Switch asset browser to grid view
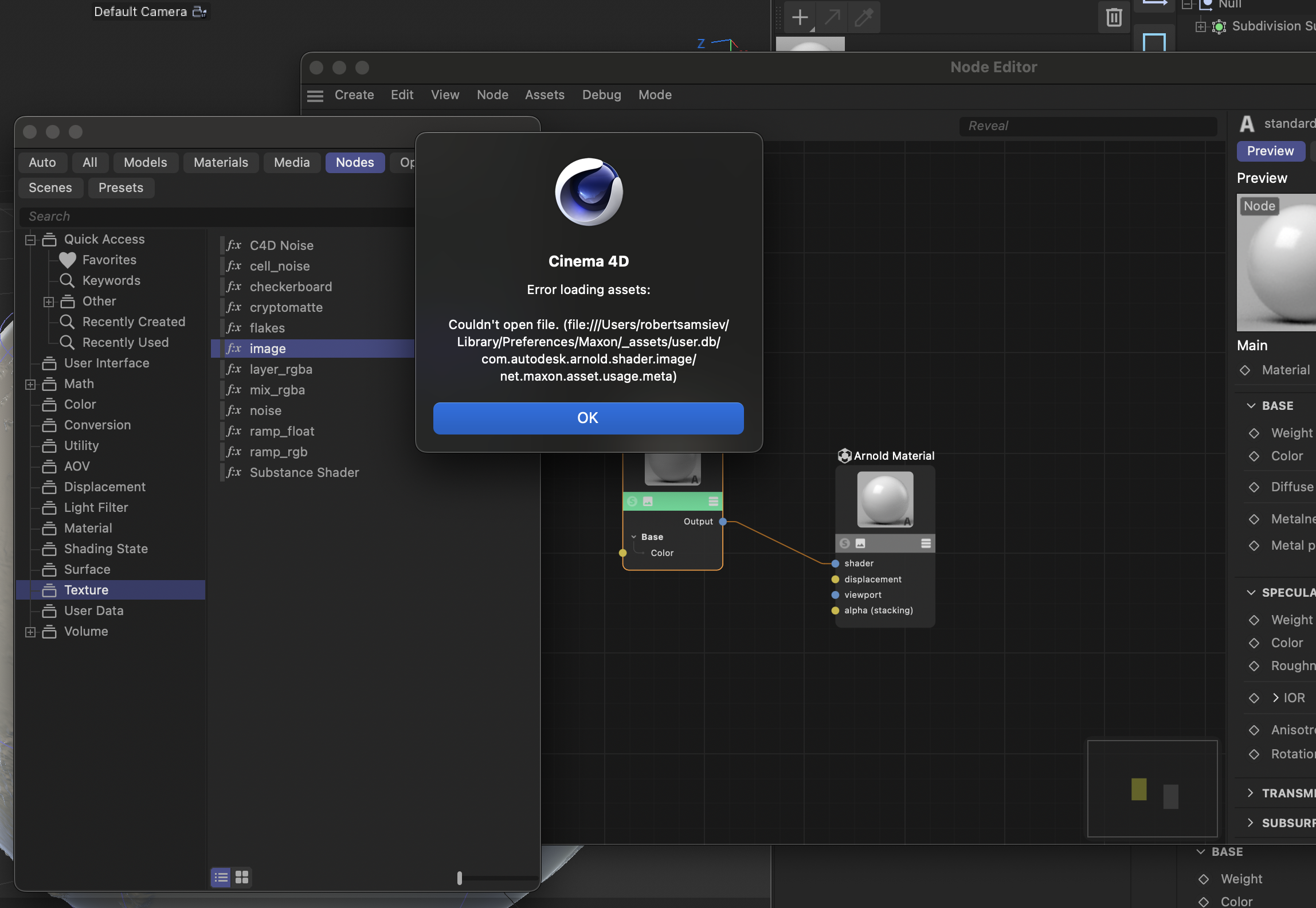Screen dimensions: 1316x908 (x=242, y=877)
